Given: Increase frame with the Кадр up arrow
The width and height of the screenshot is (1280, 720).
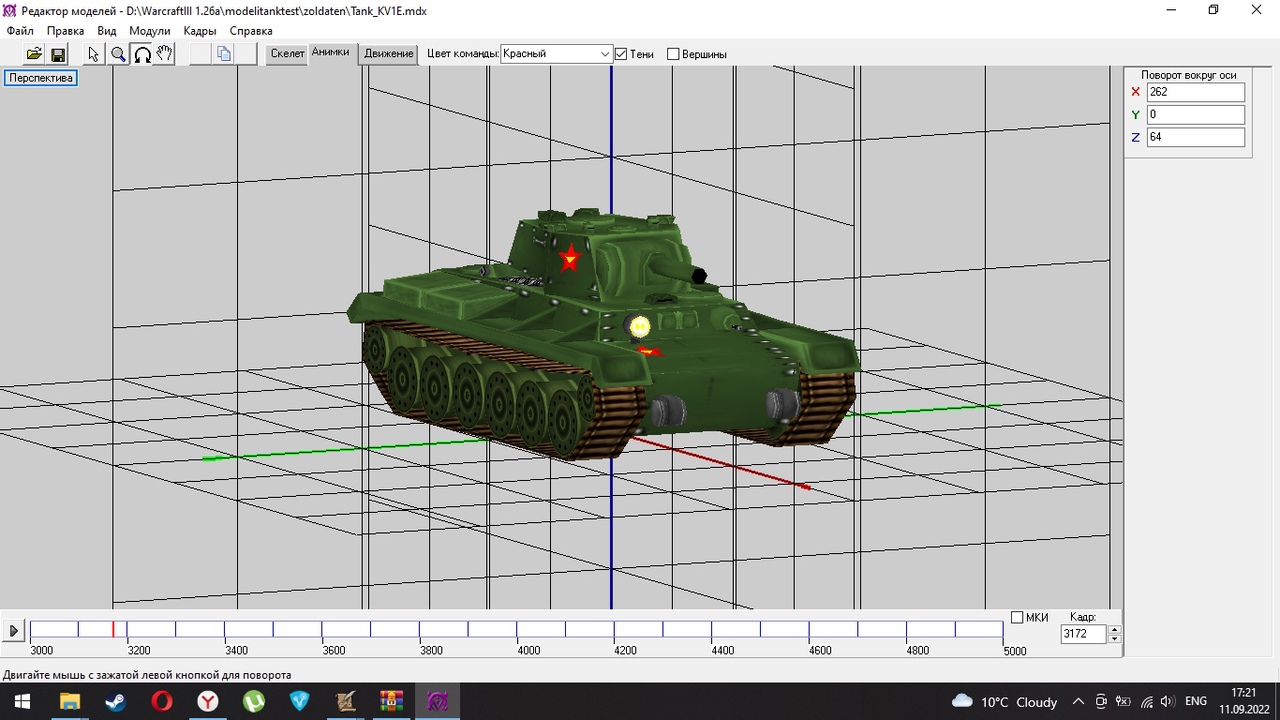Looking at the screenshot, I should coord(1115,630).
